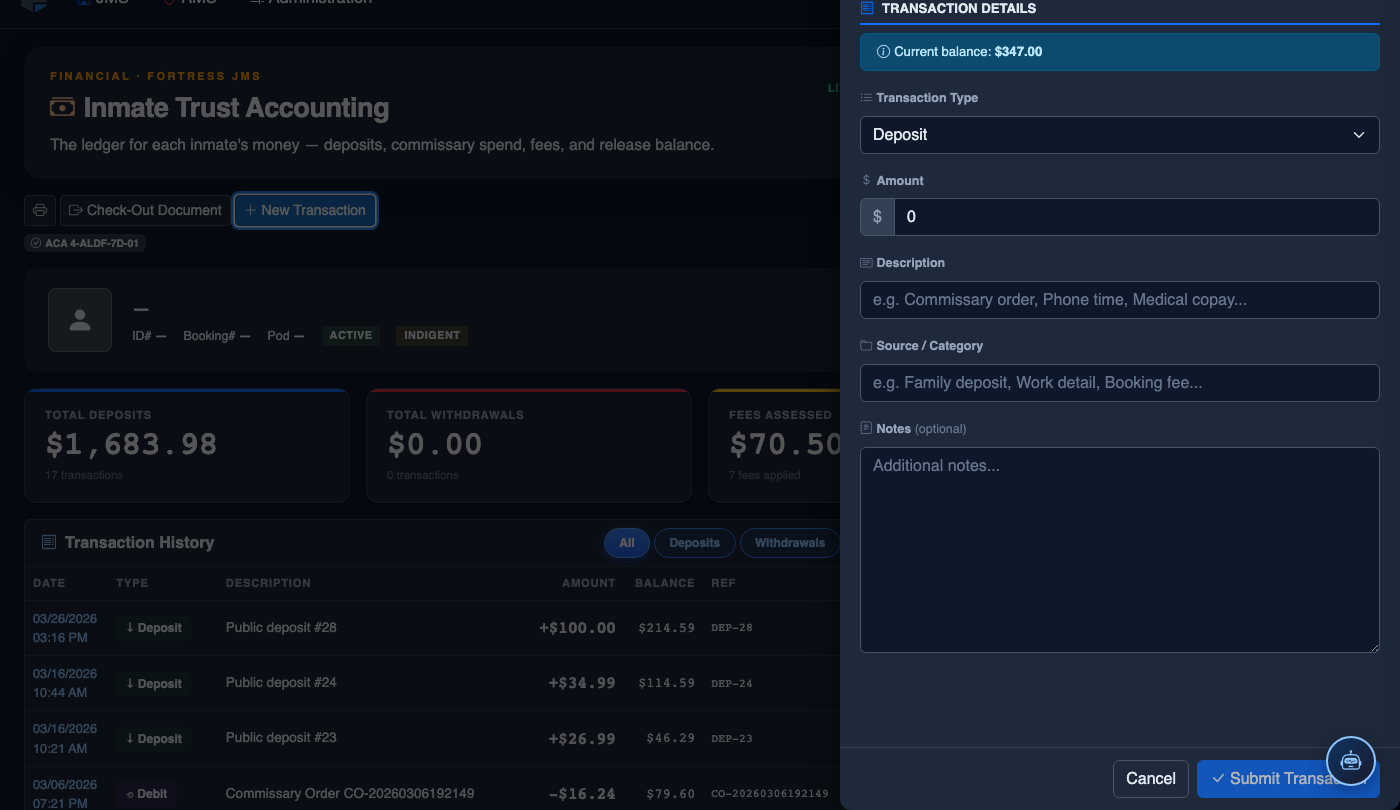Click the New Transaction button
This screenshot has width=1400, height=810.
(x=305, y=210)
